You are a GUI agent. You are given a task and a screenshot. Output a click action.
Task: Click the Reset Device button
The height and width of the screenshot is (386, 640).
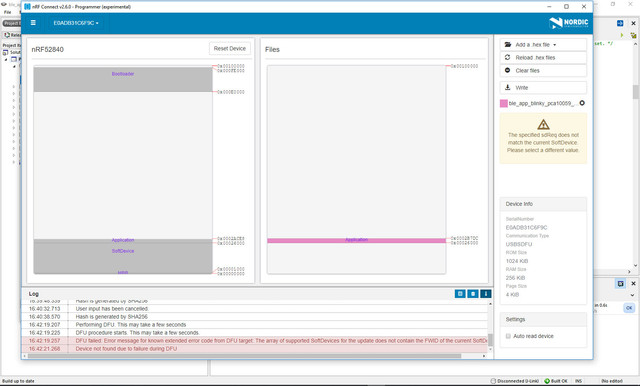click(x=230, y=48)
